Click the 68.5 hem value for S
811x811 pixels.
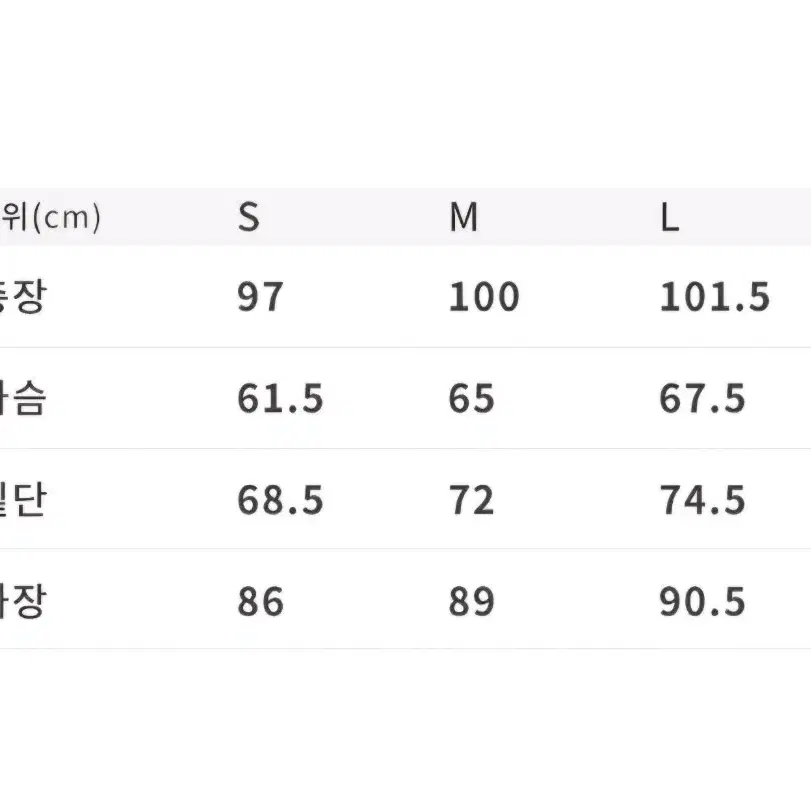click(280, 500)
